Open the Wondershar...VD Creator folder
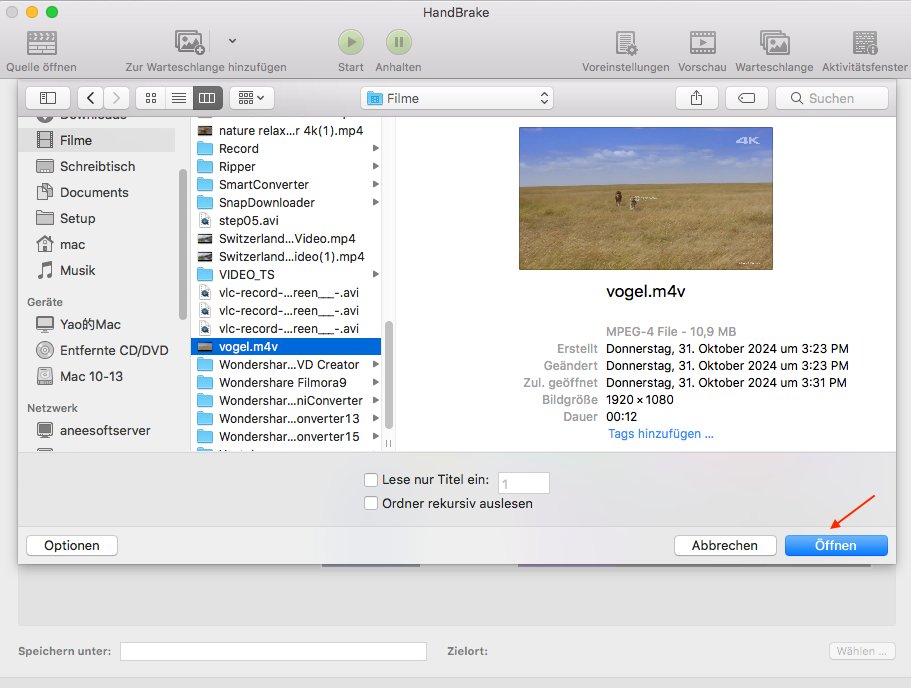 [286, 365]
